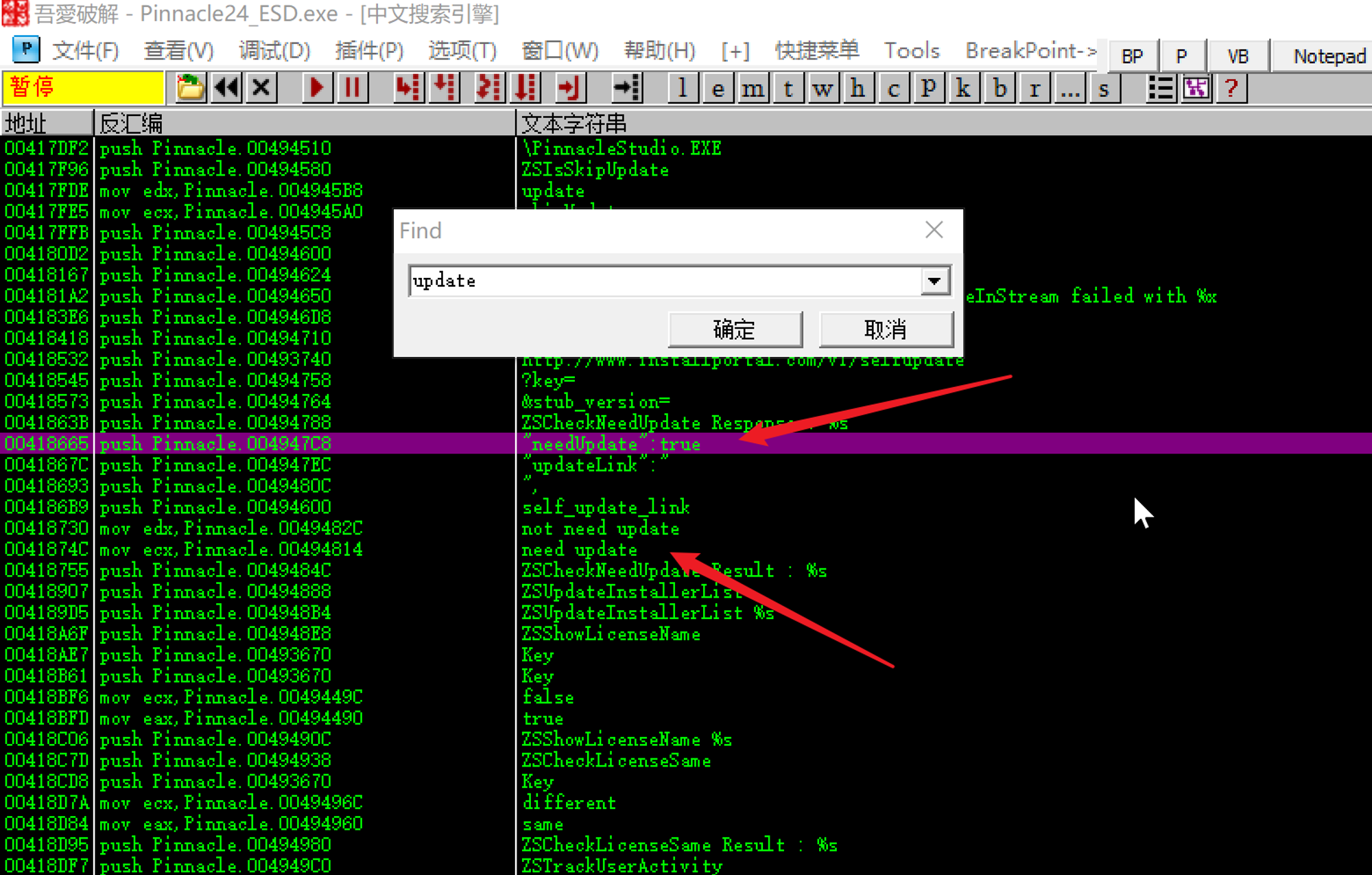Open the [+] menu

tap(735, 50)
